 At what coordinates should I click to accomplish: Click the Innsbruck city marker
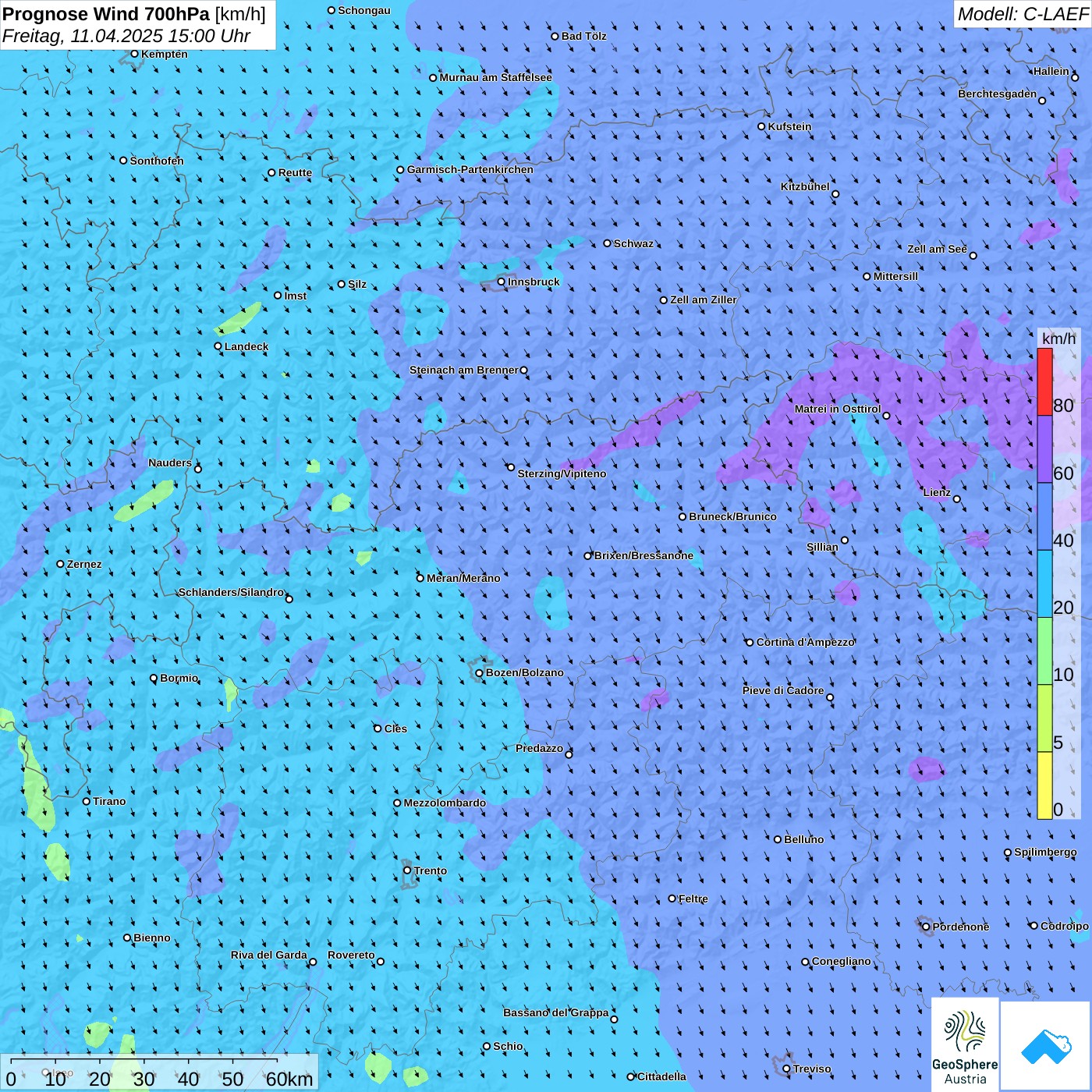pos(502,282)
